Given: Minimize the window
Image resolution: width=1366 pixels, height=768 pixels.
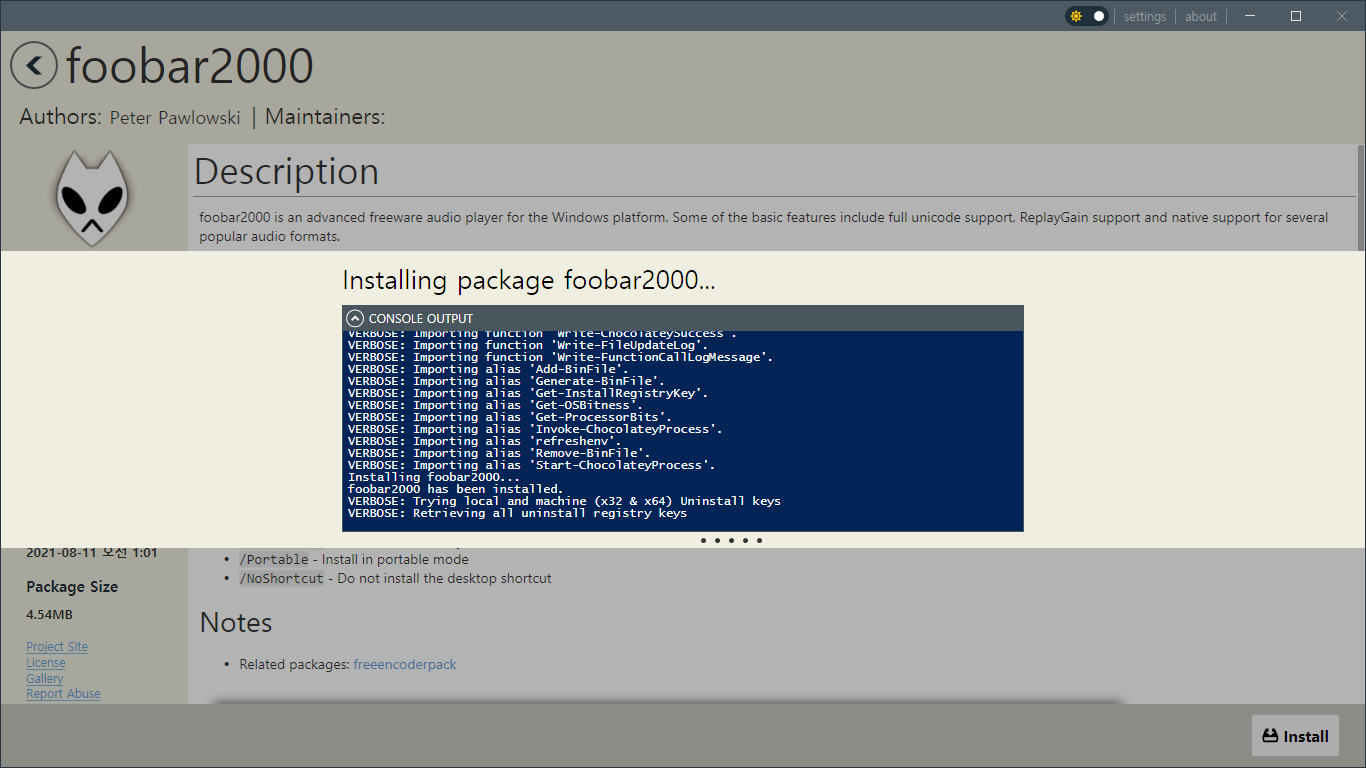Looking at the screenshot, I should (1250, 16).
